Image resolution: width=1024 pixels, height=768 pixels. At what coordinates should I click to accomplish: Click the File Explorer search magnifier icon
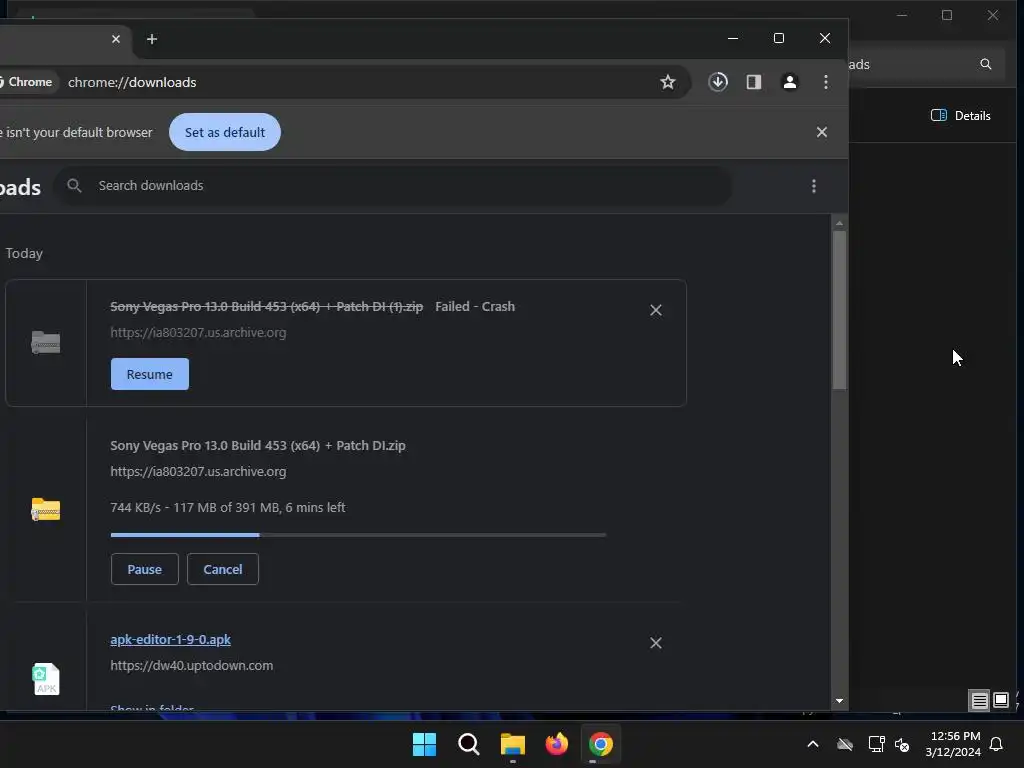(x=985, y=64)
